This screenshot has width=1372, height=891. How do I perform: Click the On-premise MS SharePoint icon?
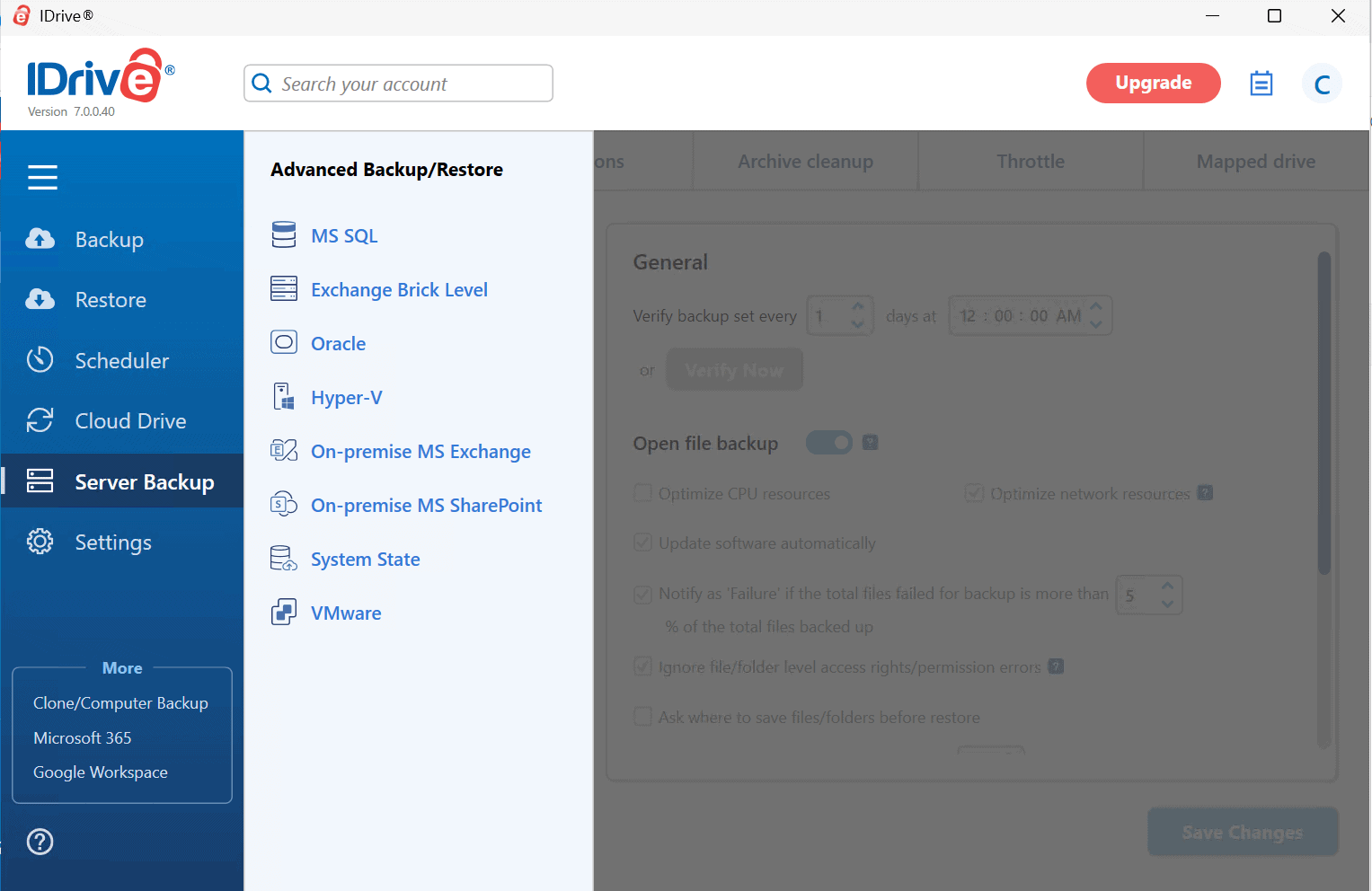tap(284, 504)
